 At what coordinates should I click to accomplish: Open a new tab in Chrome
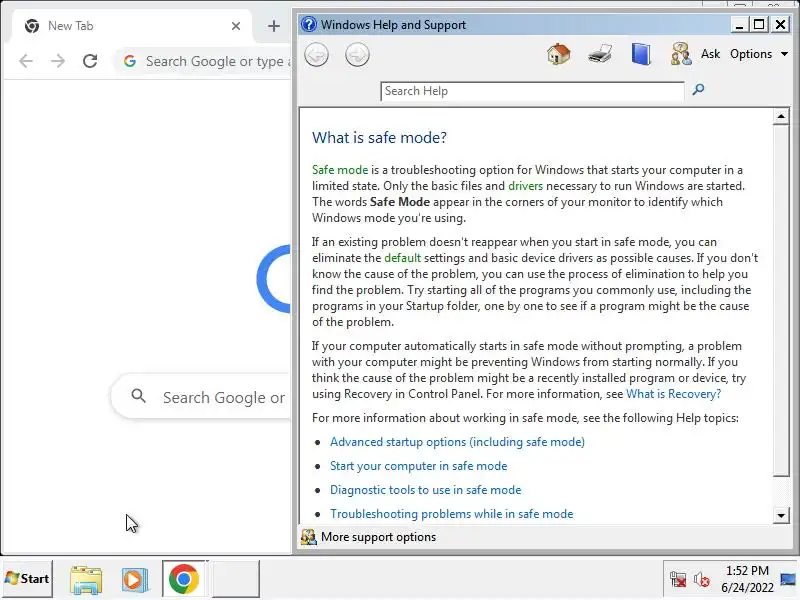274,26
